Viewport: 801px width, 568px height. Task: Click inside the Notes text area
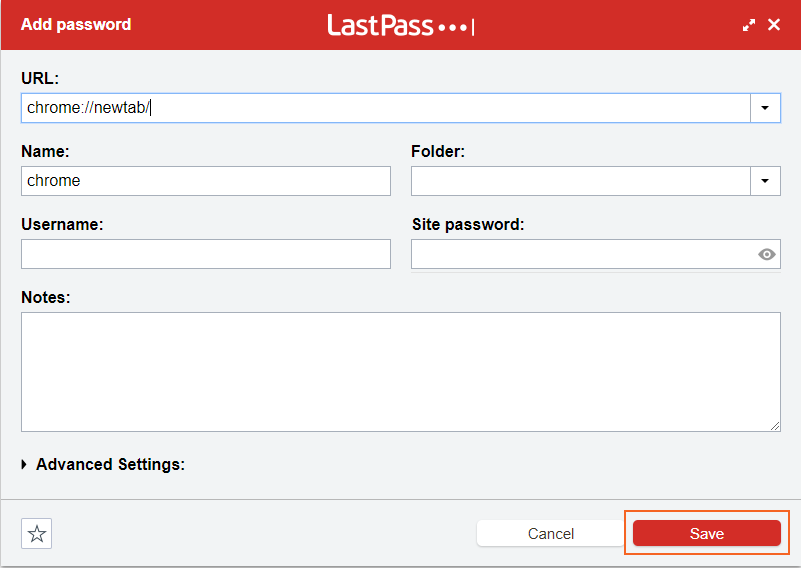(x=400, y=371)
